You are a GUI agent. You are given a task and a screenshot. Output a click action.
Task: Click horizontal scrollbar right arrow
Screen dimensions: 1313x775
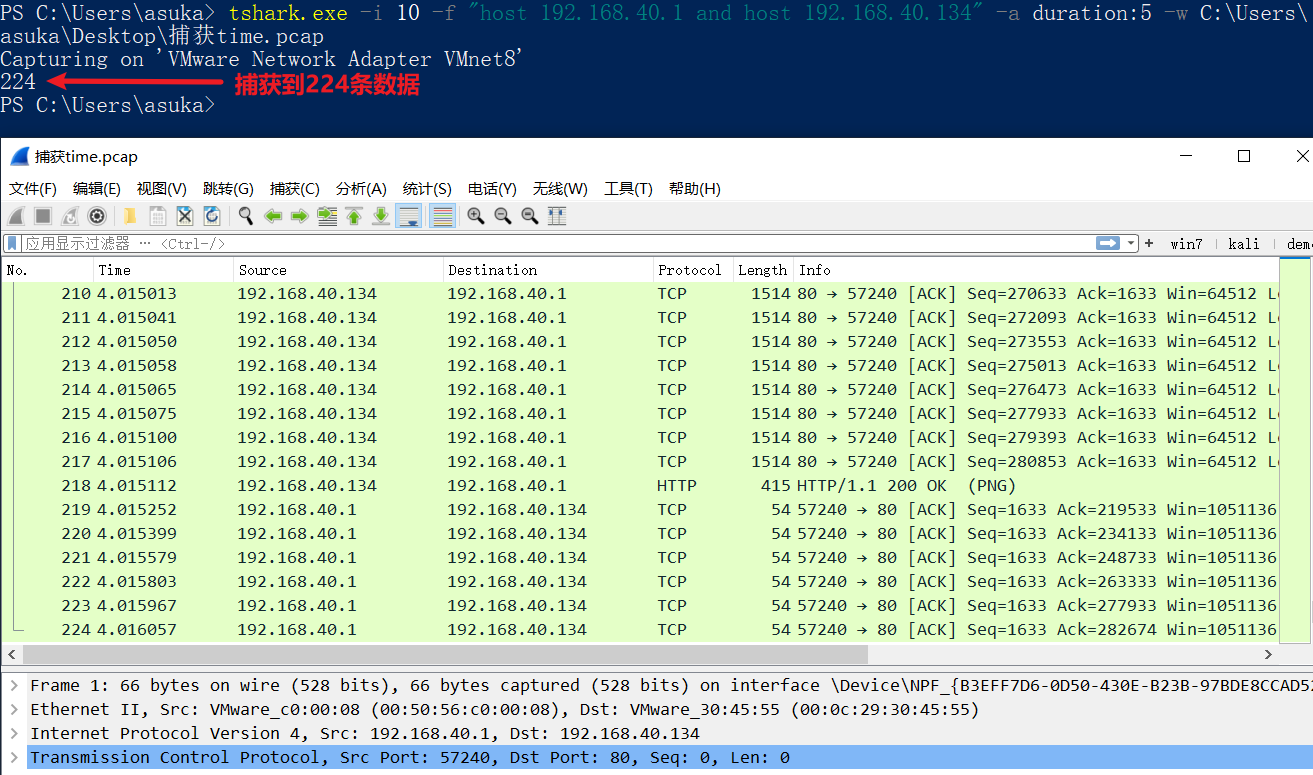click(x=1269, y=654)
